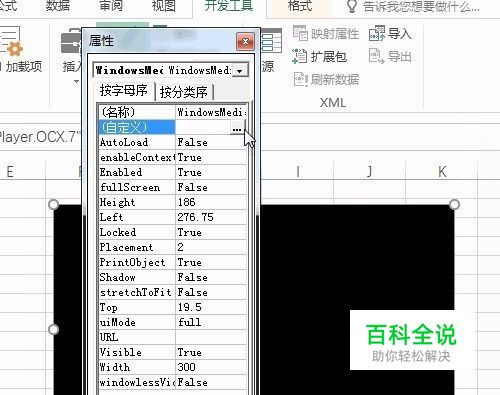Open the 视图 ribbon tab
Viewport: 500px width, 395px height.
(164, 6)
